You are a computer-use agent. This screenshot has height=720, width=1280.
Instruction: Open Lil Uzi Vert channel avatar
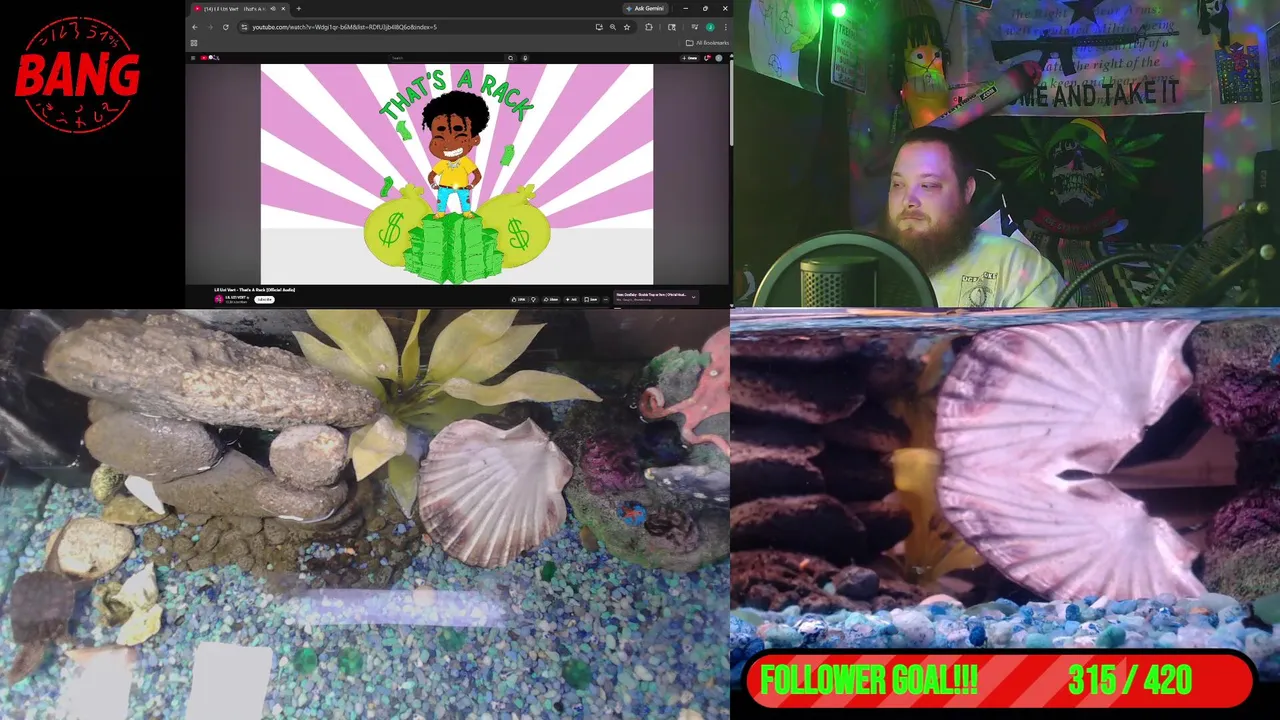click(x=219, y=299)
